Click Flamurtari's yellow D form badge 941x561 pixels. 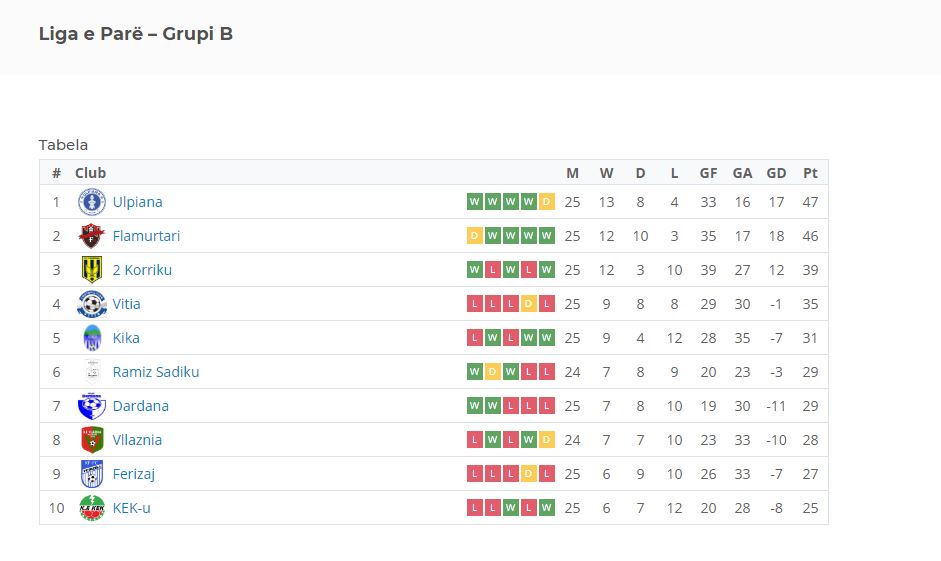click(x=475, y=236)
